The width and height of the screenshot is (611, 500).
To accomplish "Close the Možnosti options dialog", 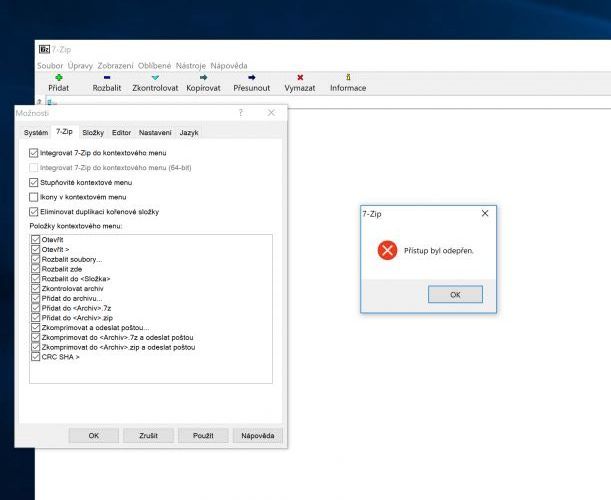I will [x=271, y=113].
